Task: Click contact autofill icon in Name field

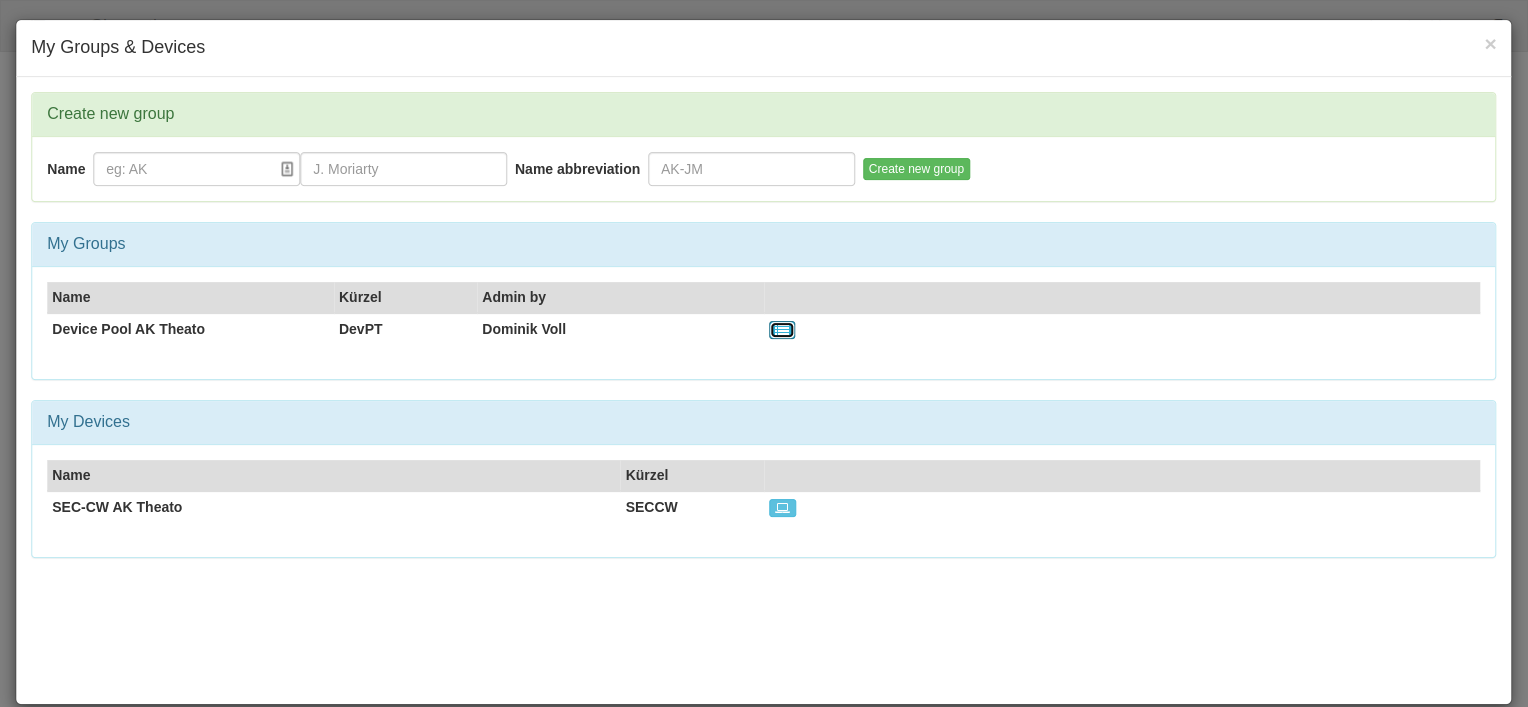Action: [x=287, y=169]
